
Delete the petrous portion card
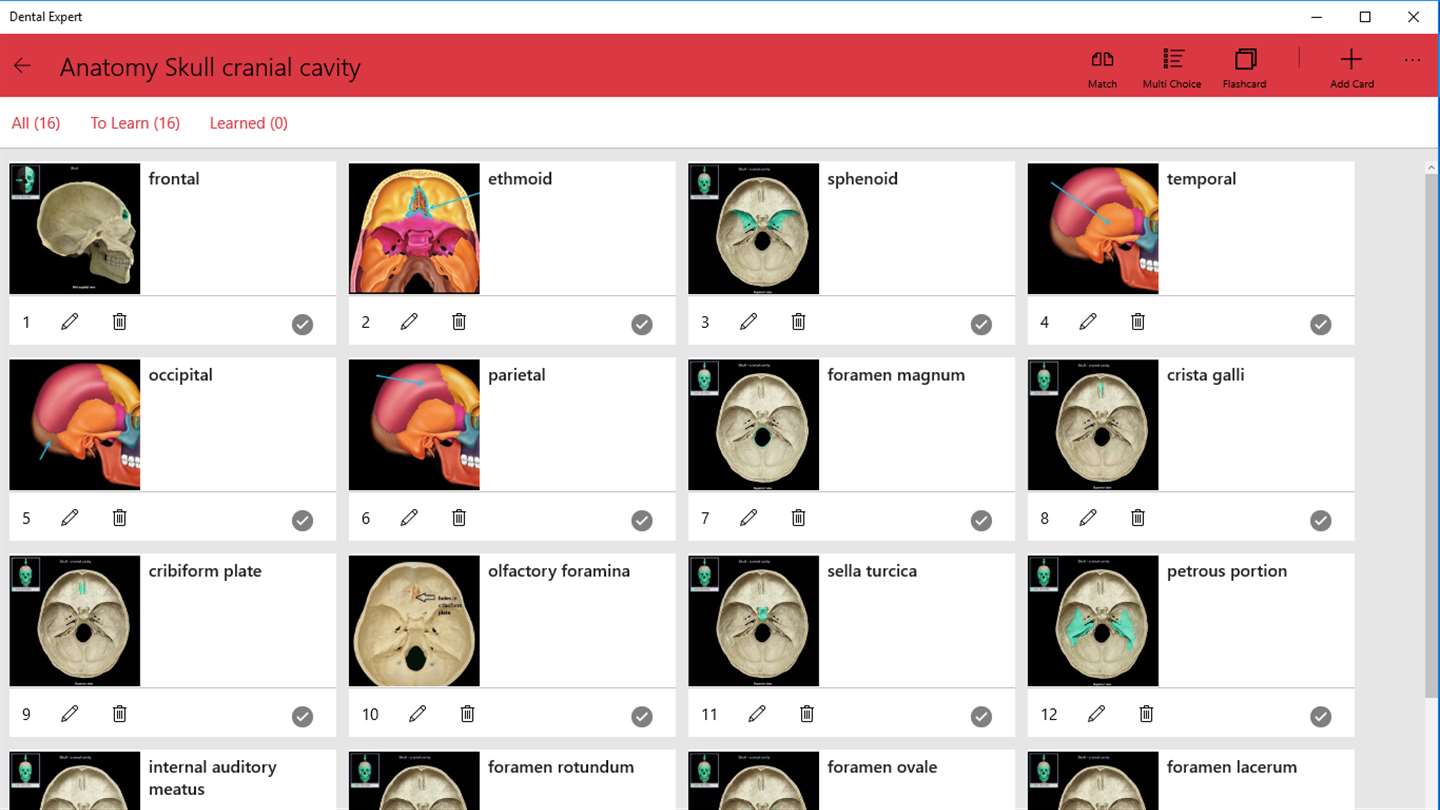pos(1147,714)
